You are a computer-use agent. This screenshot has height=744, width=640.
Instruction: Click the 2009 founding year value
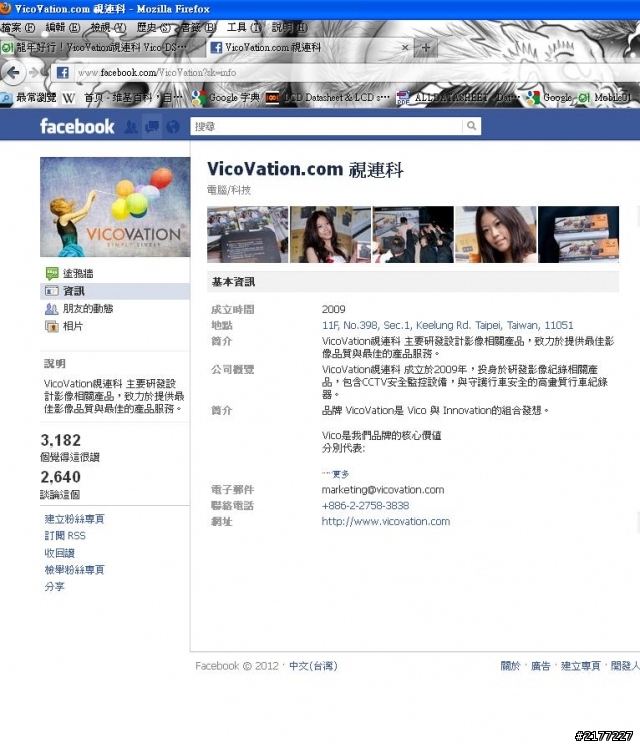point(334,309)
